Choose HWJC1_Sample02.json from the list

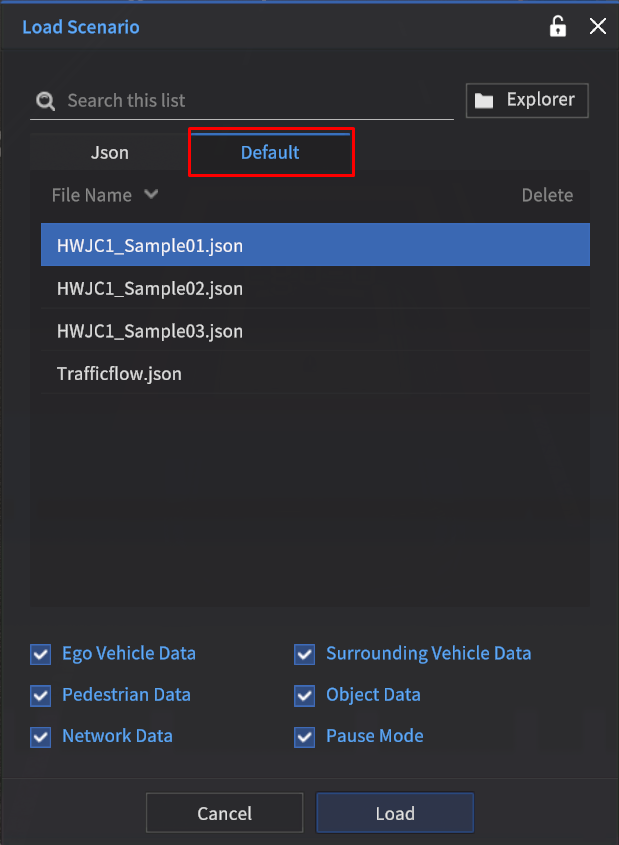coord(150,289)
